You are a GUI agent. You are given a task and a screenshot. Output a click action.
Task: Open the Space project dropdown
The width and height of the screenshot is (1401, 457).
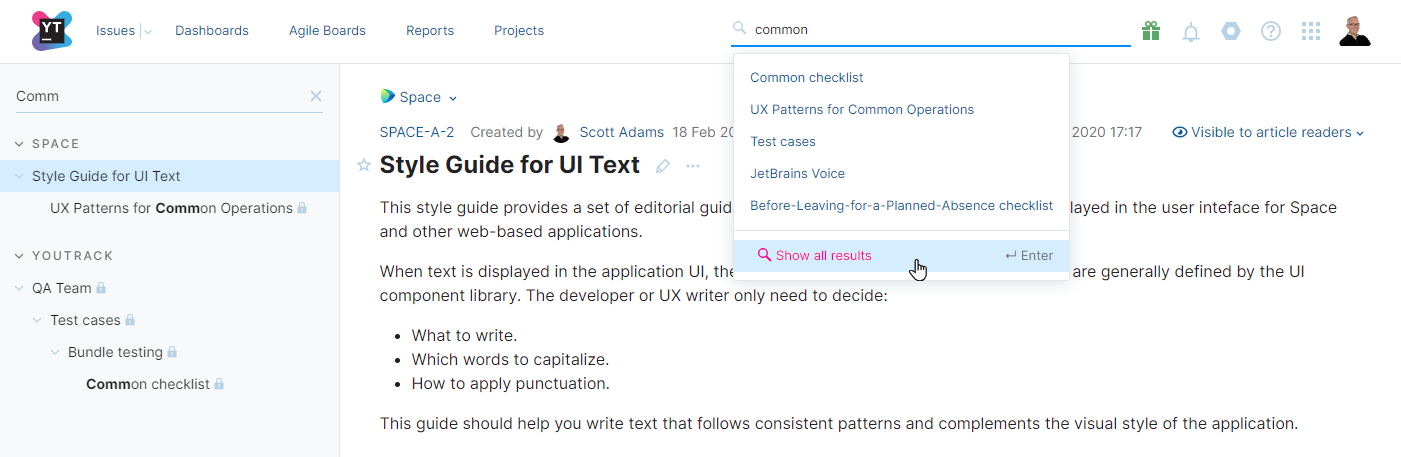click(x=420, y=97)
